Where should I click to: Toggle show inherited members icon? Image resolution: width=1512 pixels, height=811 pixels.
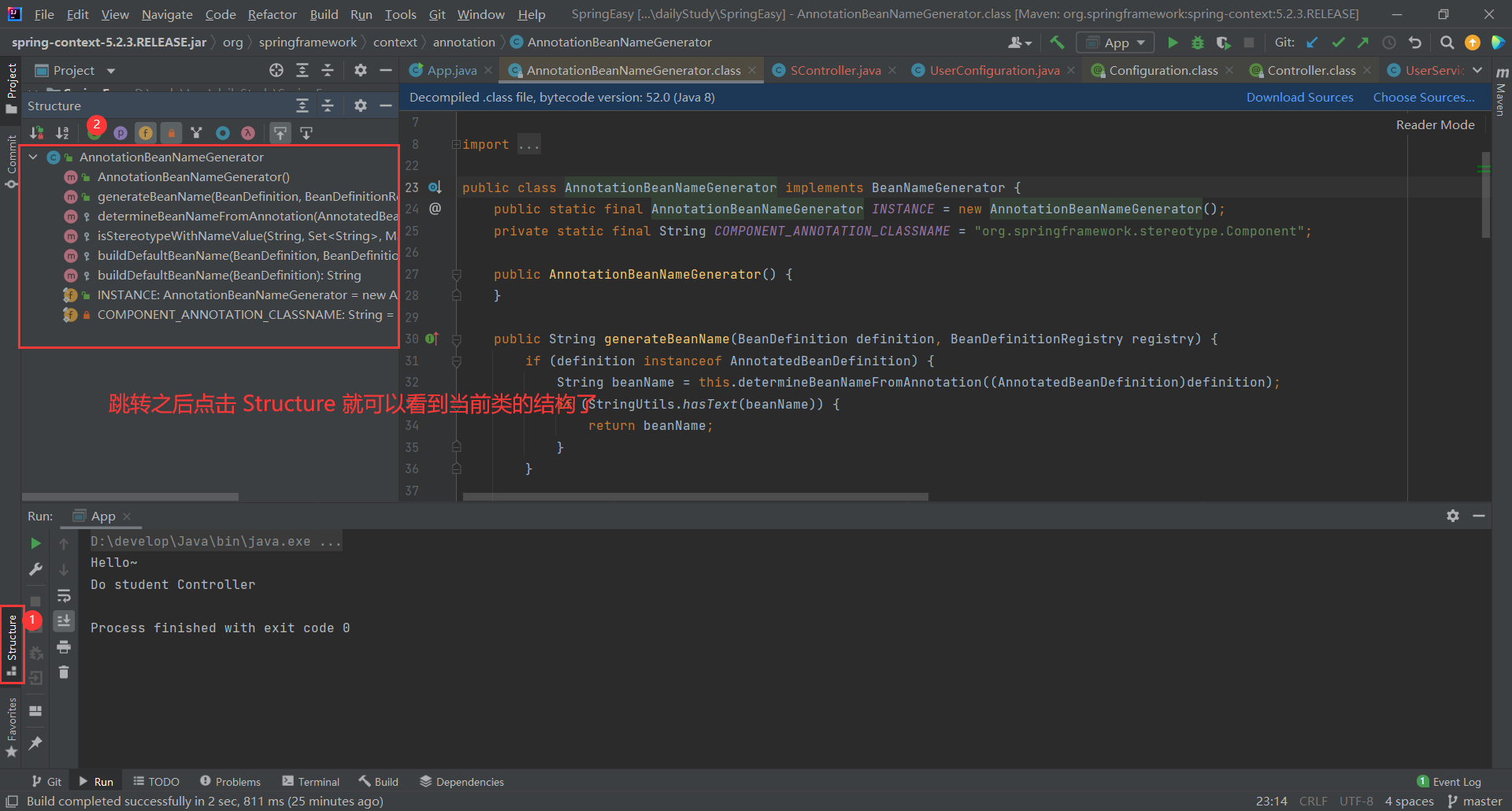click(197, 133)
